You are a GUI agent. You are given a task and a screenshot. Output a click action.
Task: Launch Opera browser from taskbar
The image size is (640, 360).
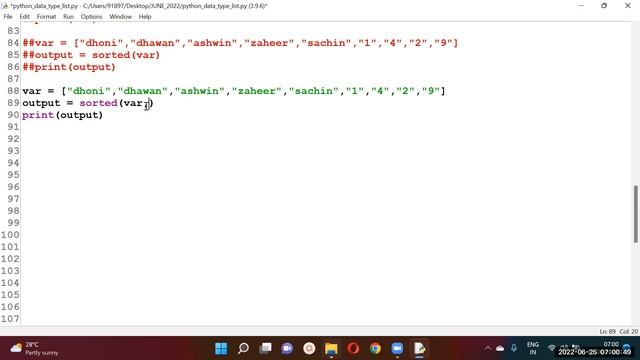[x=353, y=349]
